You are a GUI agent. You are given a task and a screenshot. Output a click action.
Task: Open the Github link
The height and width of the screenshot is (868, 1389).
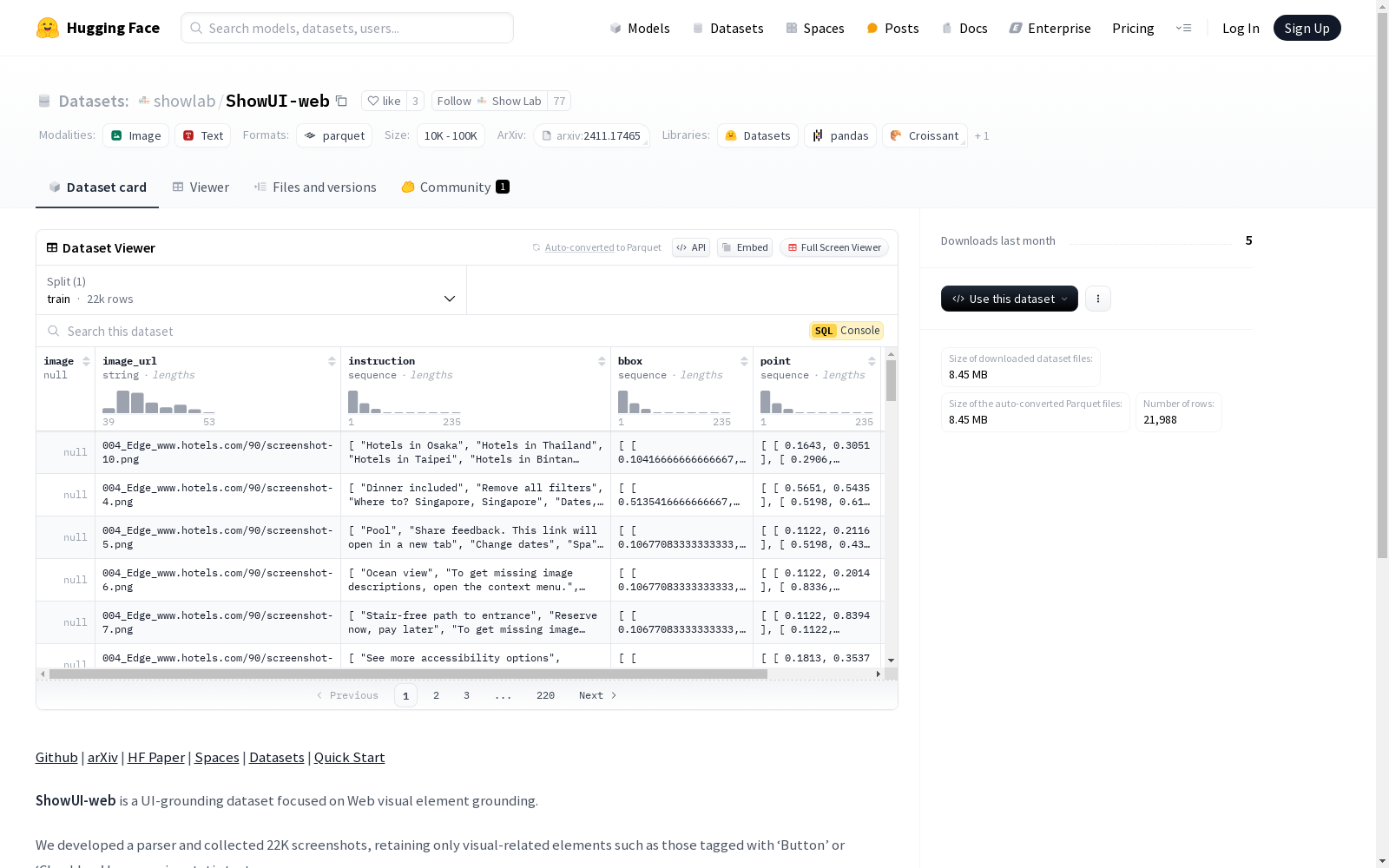tap(56, 757)
